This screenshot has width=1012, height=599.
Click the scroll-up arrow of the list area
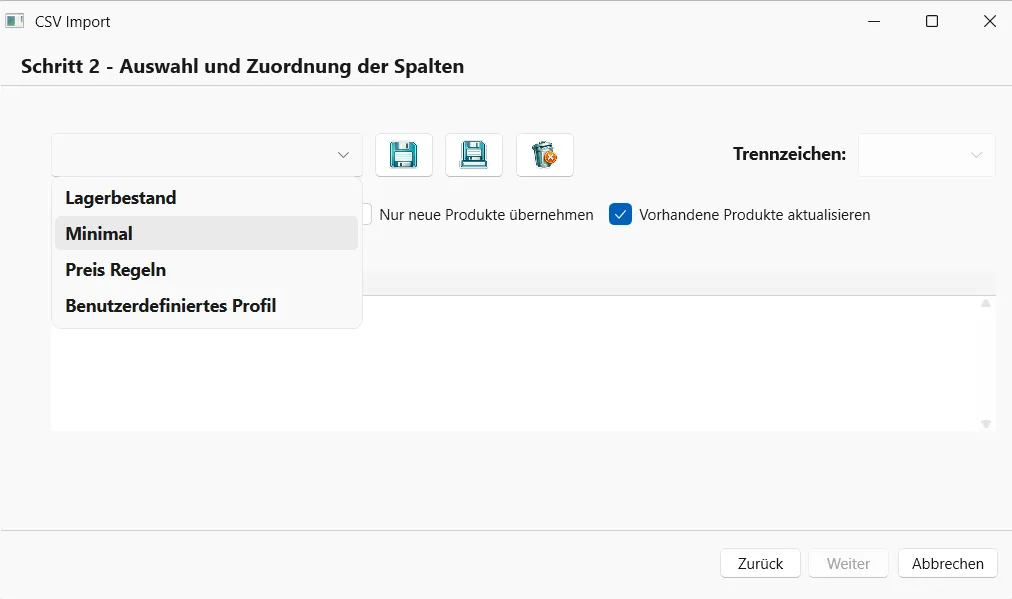pyautogui.click(x=986, y=303)
